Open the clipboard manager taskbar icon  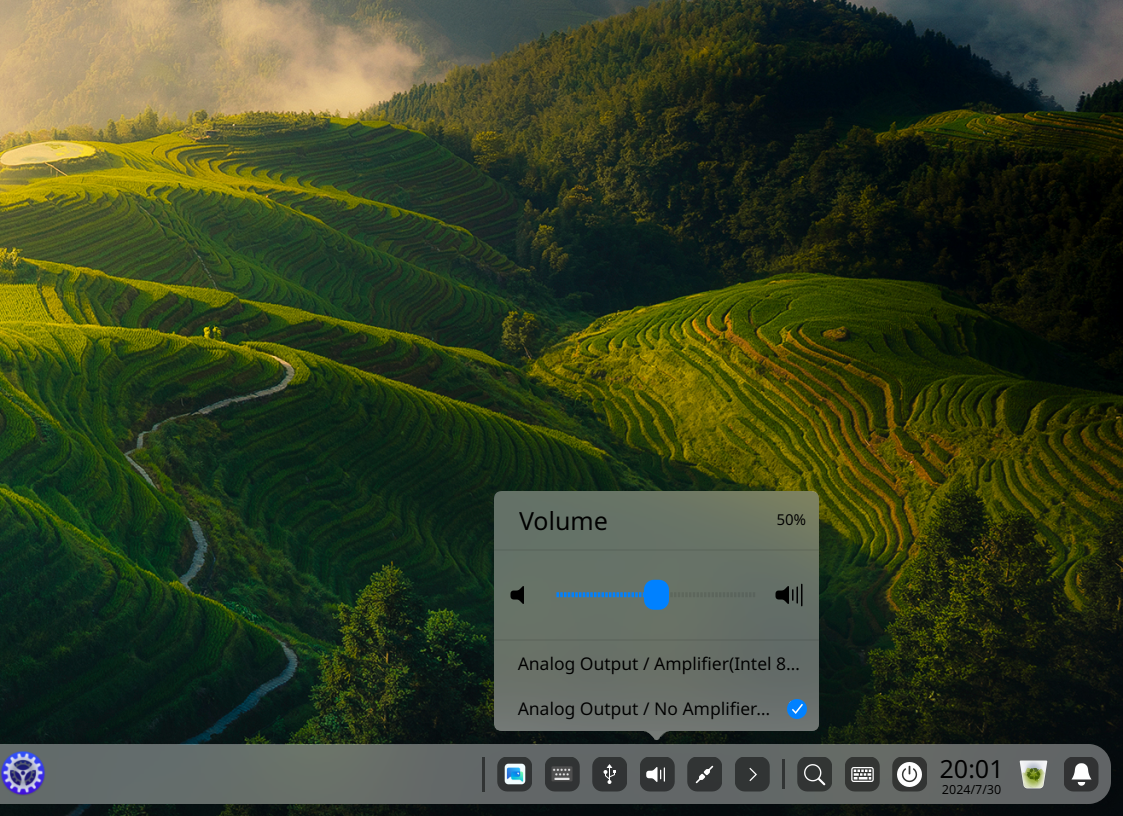click(x=514, y=774)
